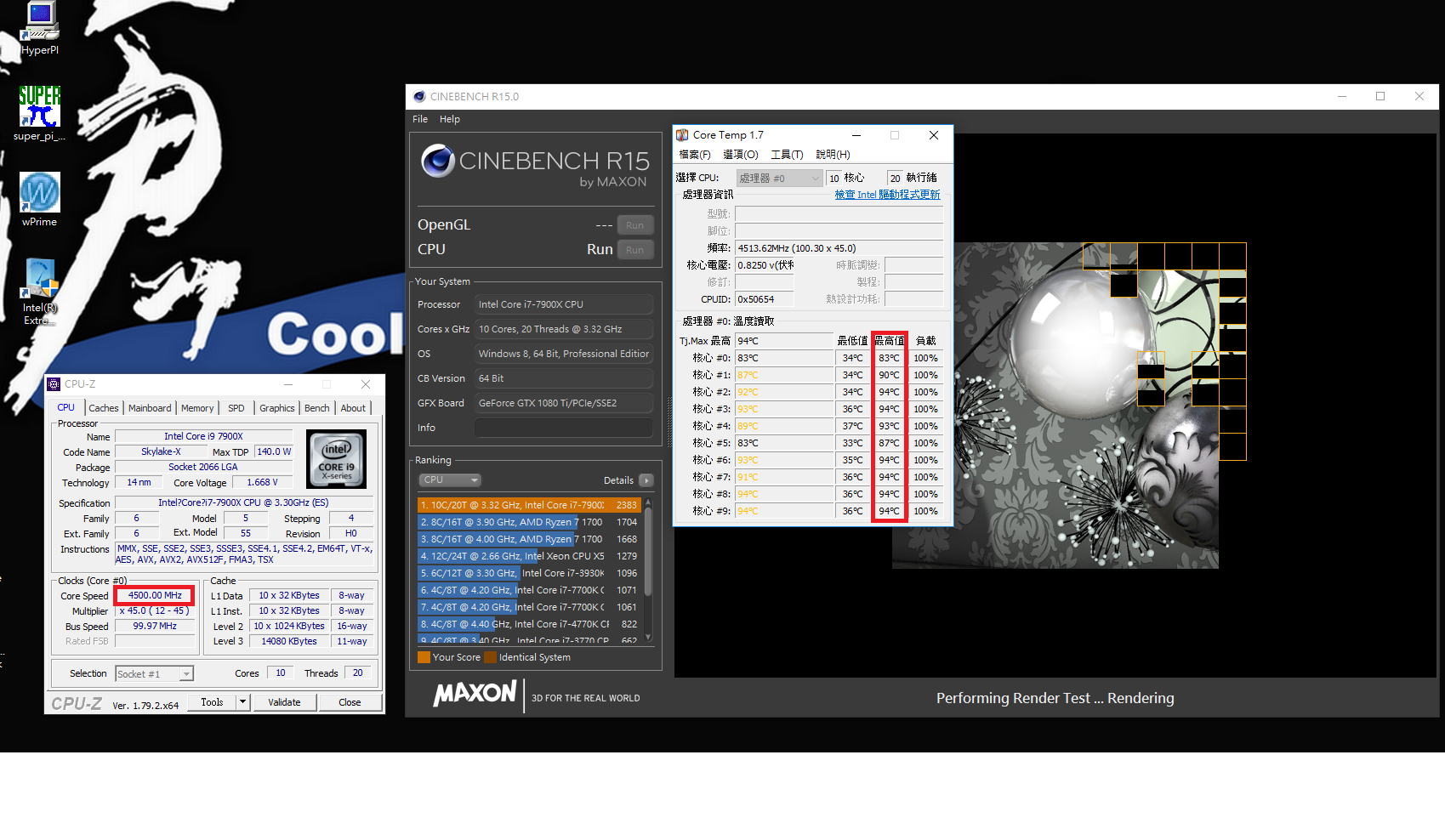1445x840 pixels.
Task: Click the Processor field Intel Core i7-7900X CPU
Action: click(x=564, y=304)
